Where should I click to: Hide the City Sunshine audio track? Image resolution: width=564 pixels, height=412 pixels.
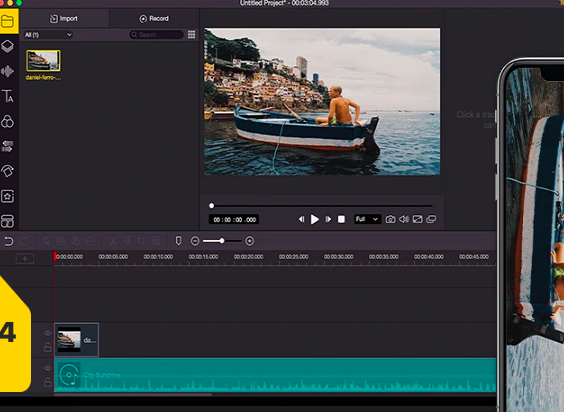tap(47, 368)
